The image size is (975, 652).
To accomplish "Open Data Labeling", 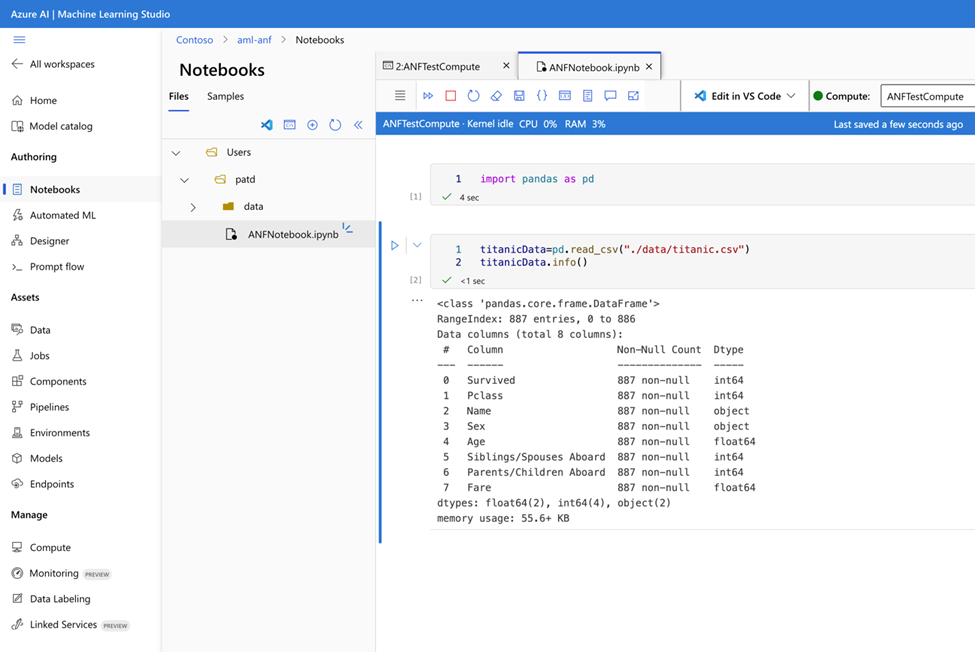I will (x=51, y=599).
